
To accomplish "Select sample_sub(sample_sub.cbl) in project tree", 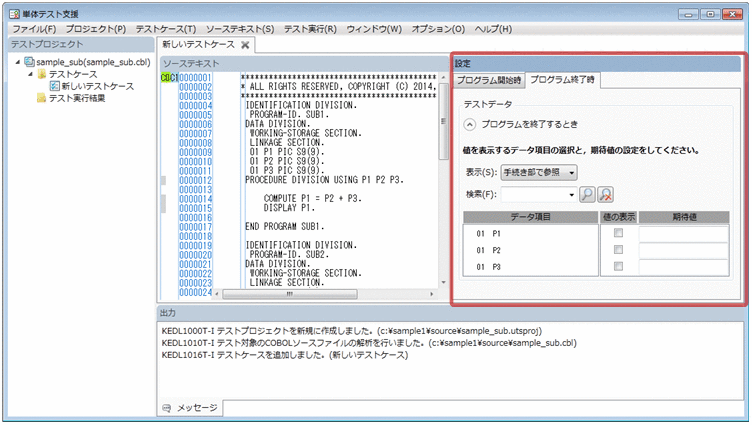I will (93, 62).
